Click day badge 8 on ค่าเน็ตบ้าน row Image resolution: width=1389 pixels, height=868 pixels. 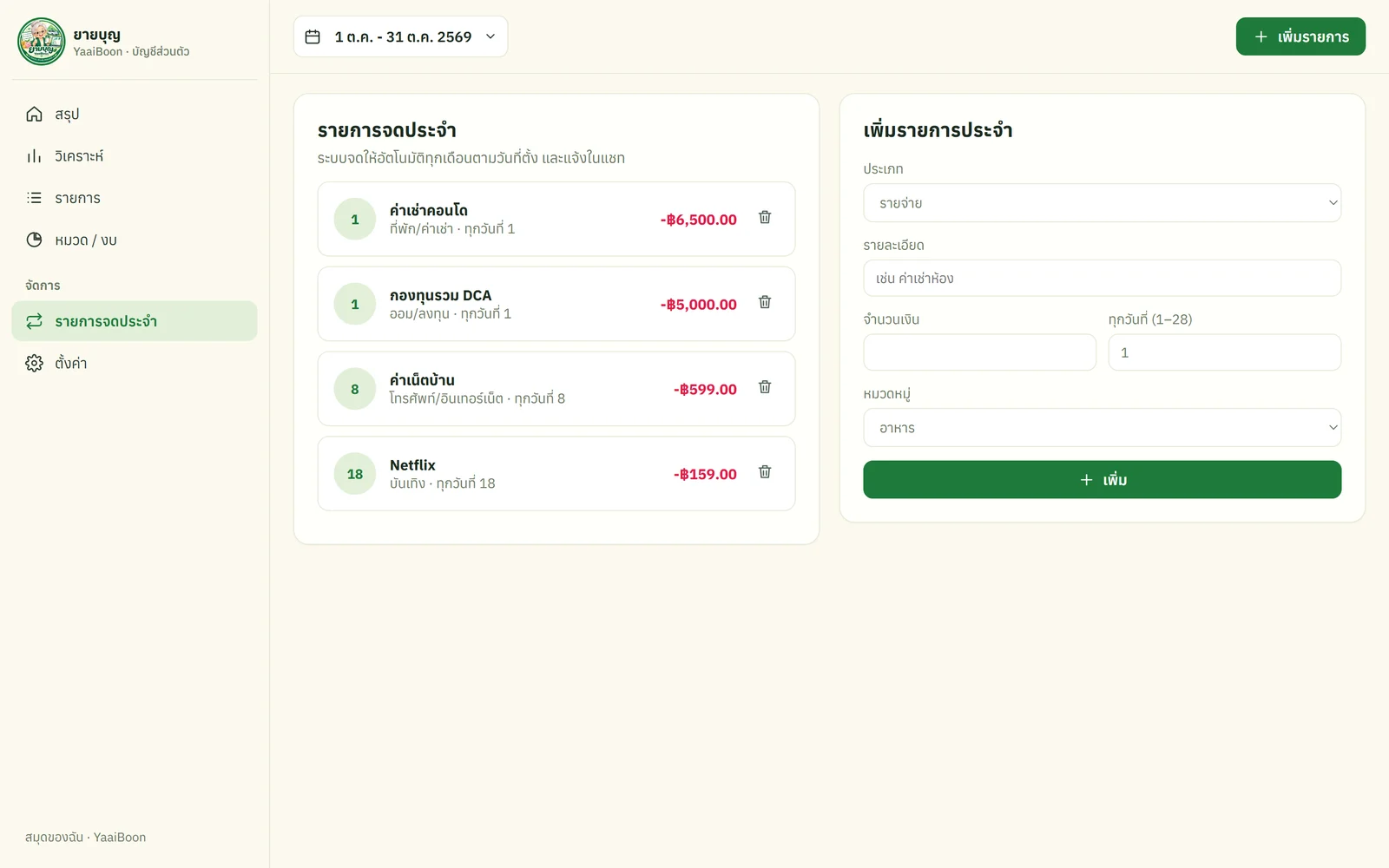point(355,389)
